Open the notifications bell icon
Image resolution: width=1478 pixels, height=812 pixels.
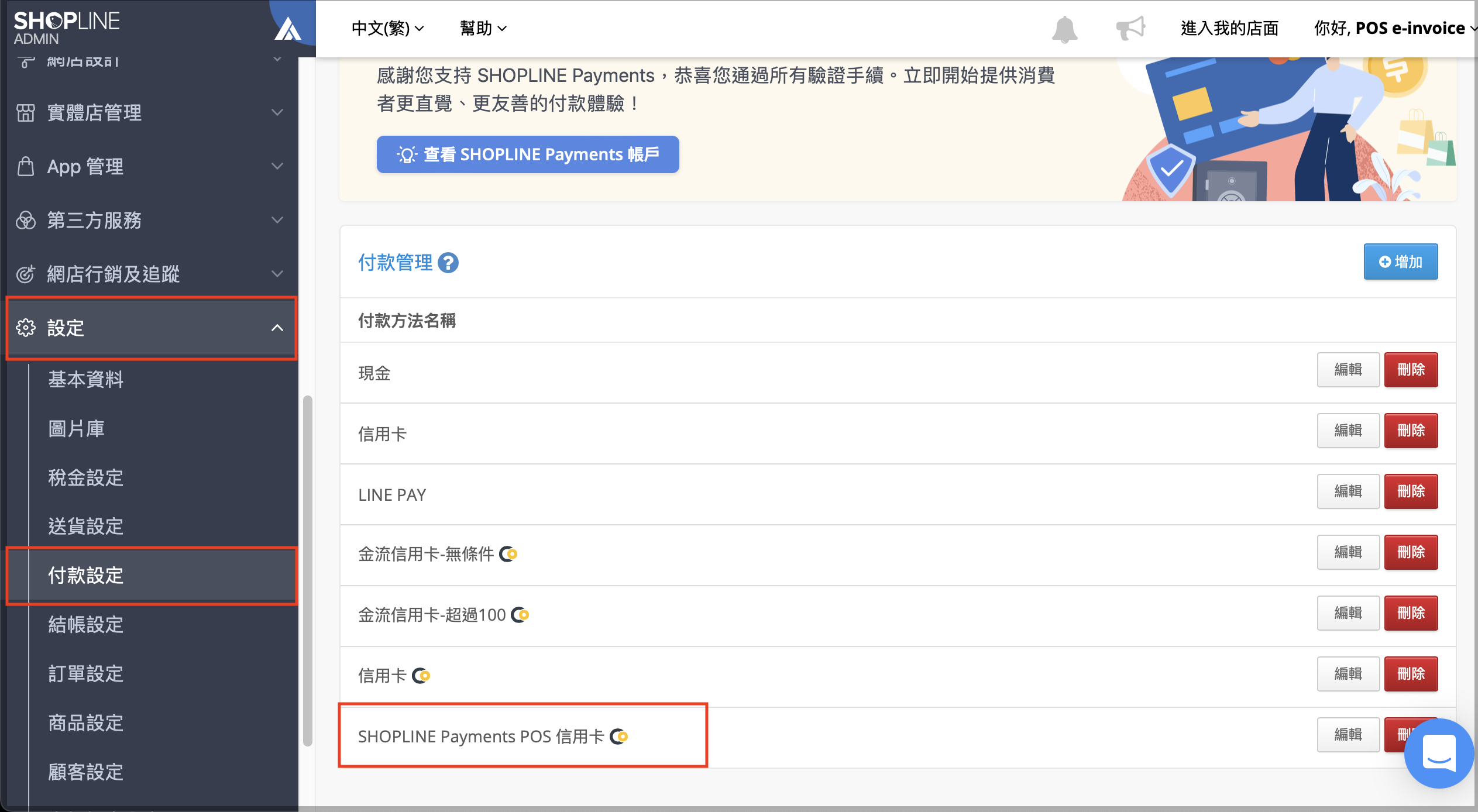1064,29
